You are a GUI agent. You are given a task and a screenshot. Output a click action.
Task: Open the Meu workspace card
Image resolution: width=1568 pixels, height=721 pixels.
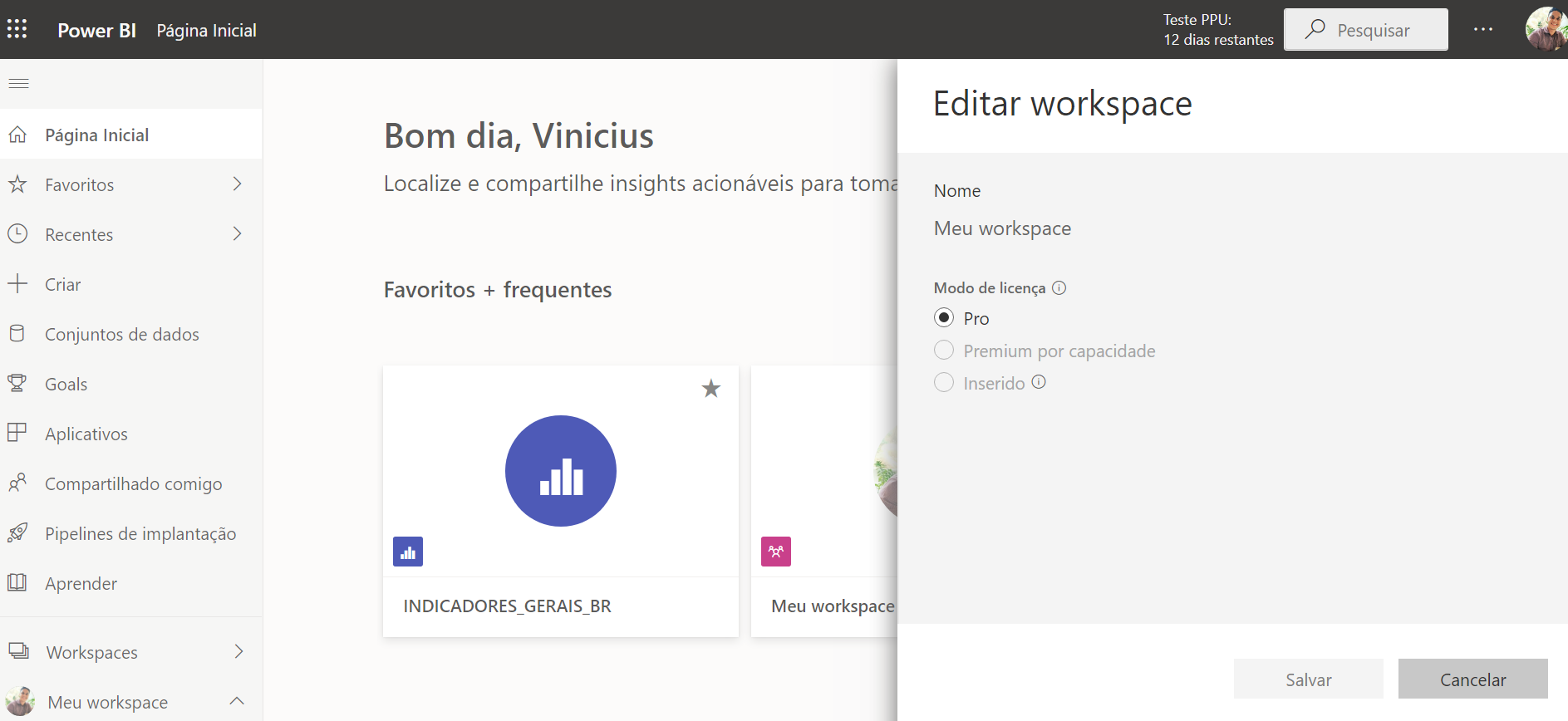(x=824, y=502)
